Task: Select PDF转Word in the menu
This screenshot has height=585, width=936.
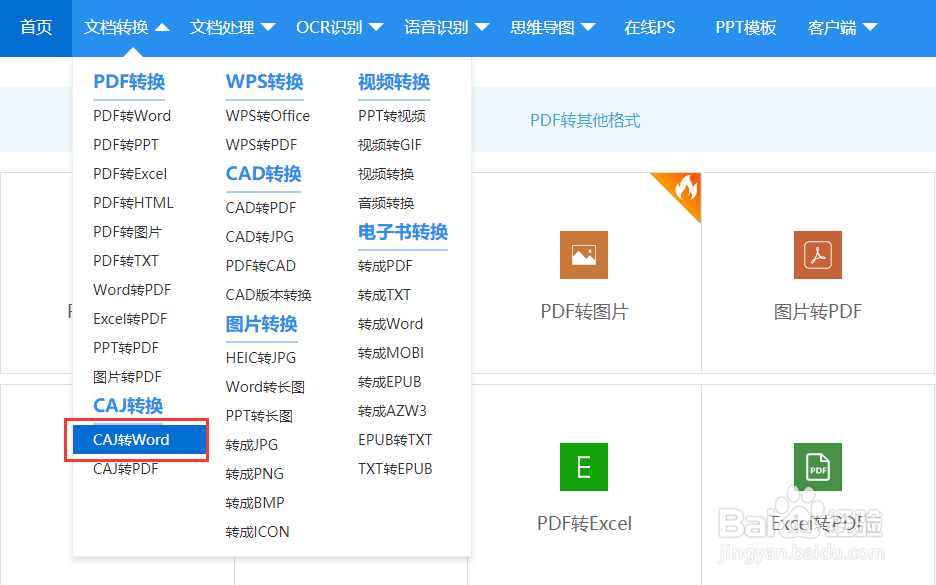Action: pyautogui.click(x=132, y=116)
